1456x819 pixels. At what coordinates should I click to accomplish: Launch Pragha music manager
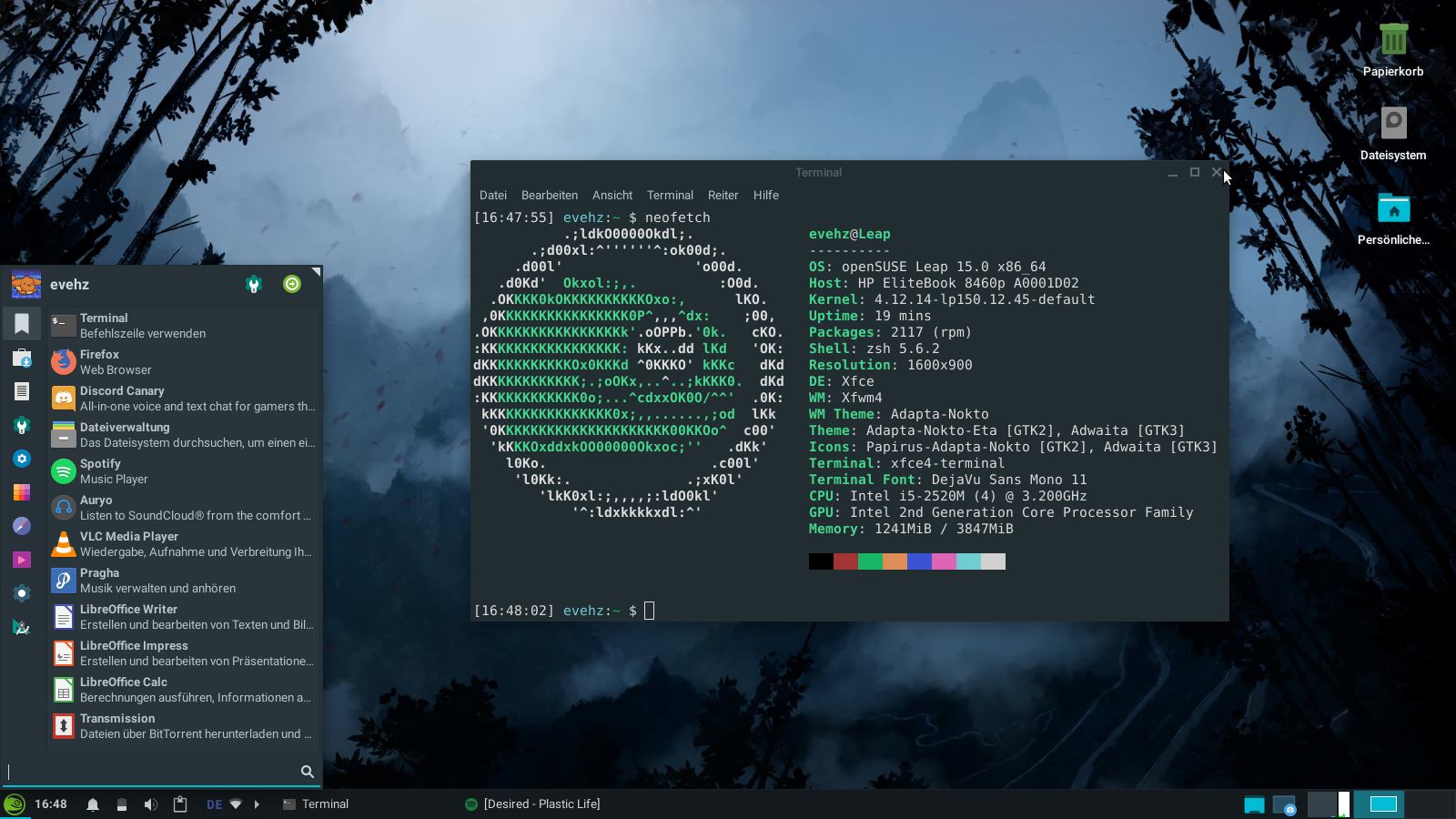[x=185, y=581]
